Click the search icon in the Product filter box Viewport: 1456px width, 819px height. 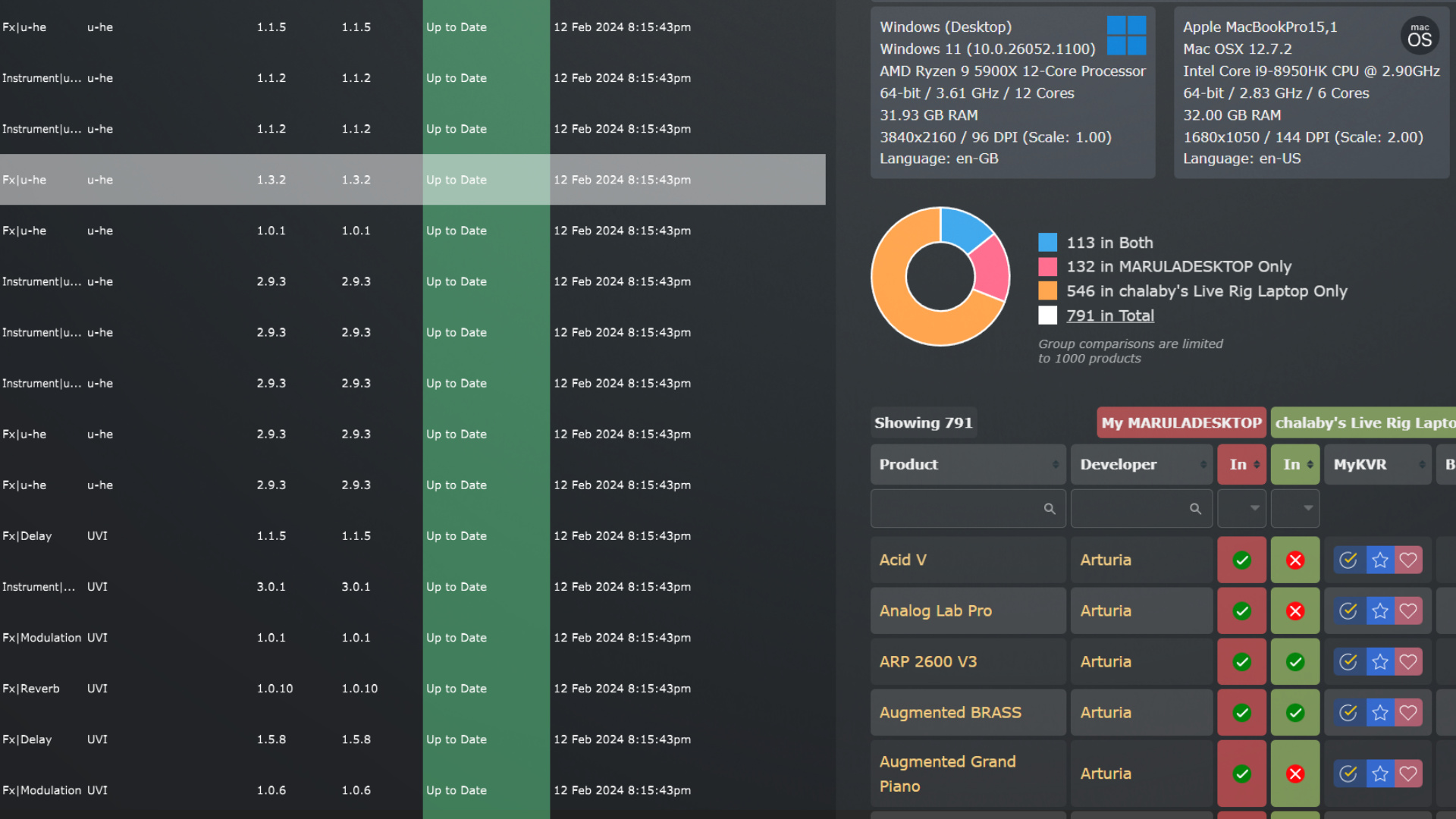1050,509
